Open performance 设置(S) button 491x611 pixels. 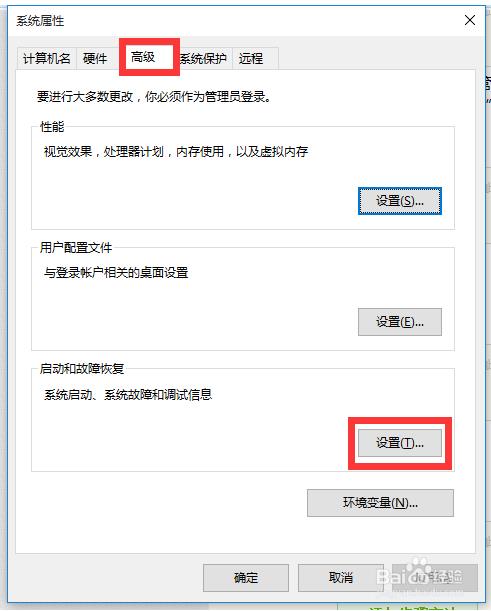400,201
